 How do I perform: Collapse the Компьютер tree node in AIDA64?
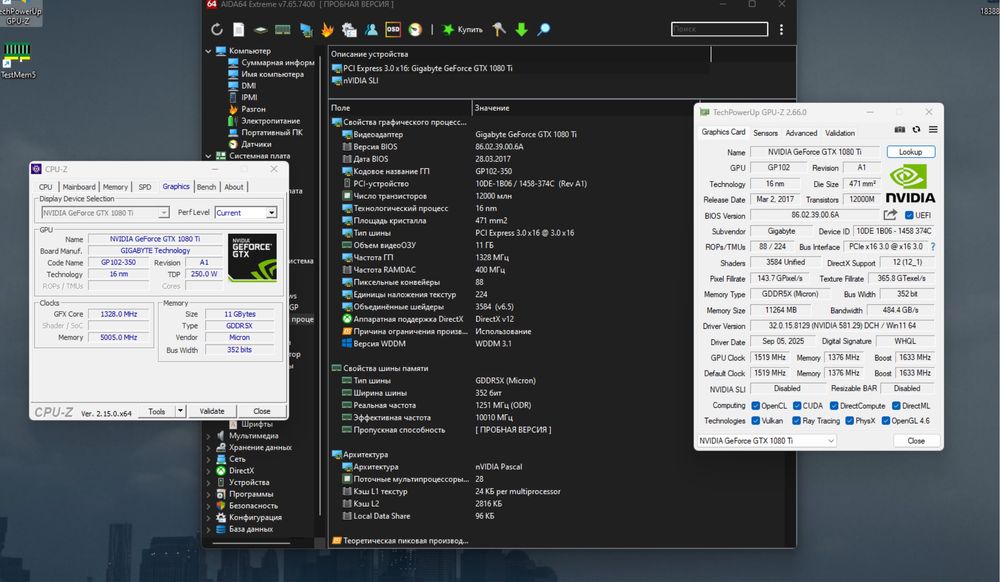[208, 51]
